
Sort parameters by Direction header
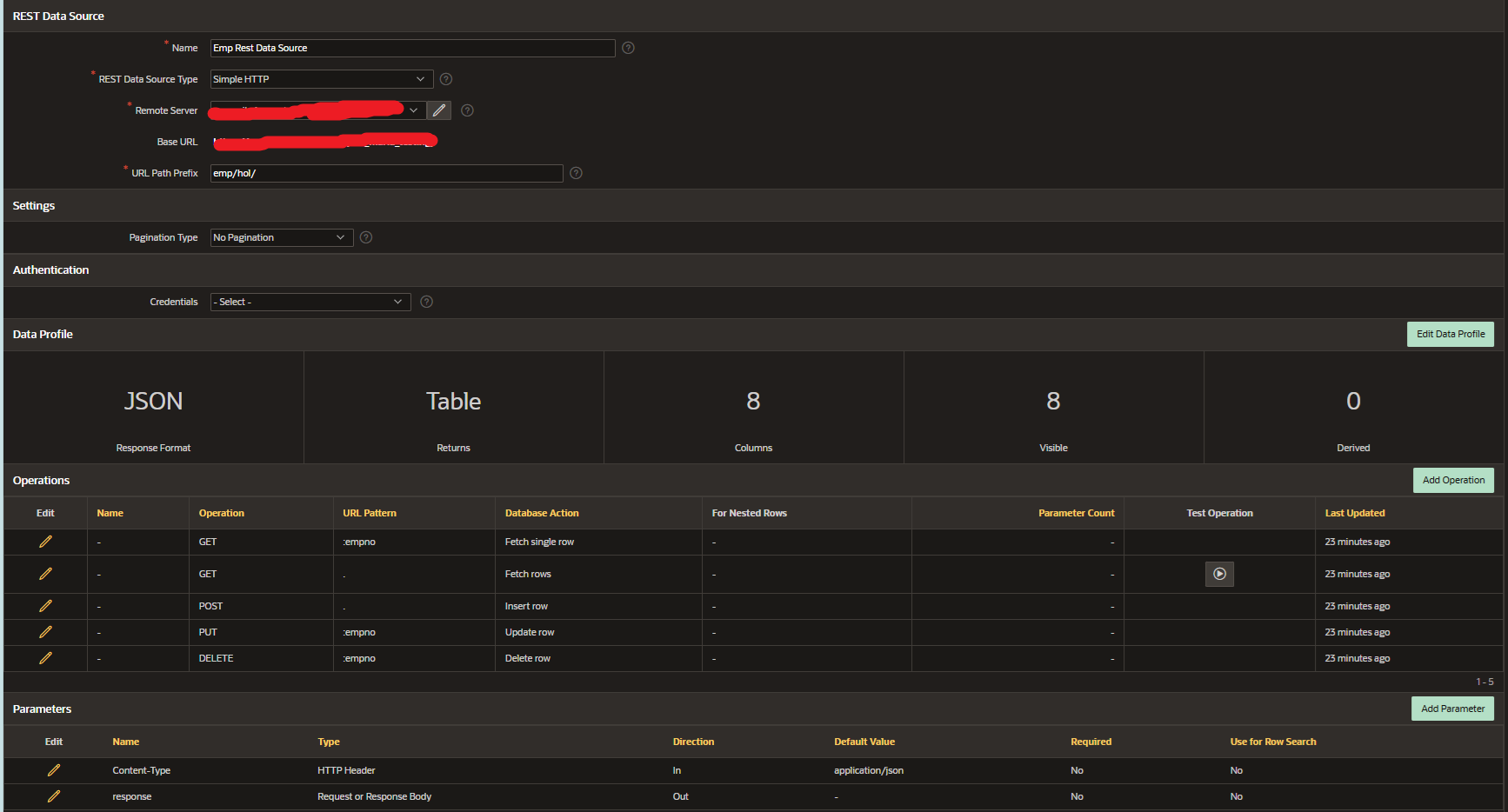[x=693, y=742]
